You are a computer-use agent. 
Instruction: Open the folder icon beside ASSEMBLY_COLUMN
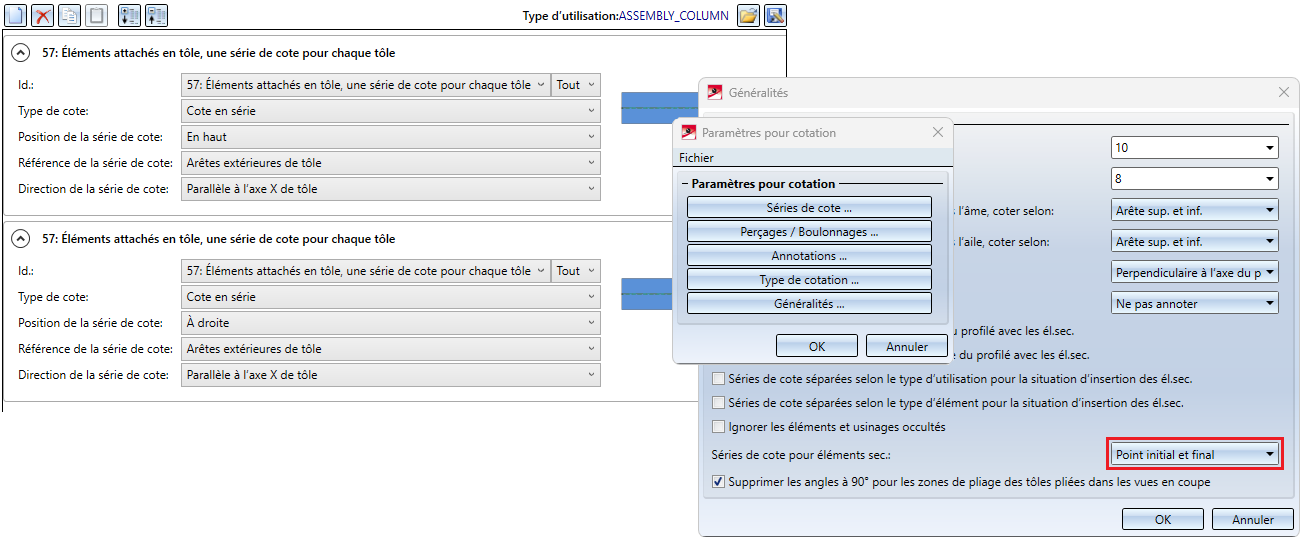748,15
